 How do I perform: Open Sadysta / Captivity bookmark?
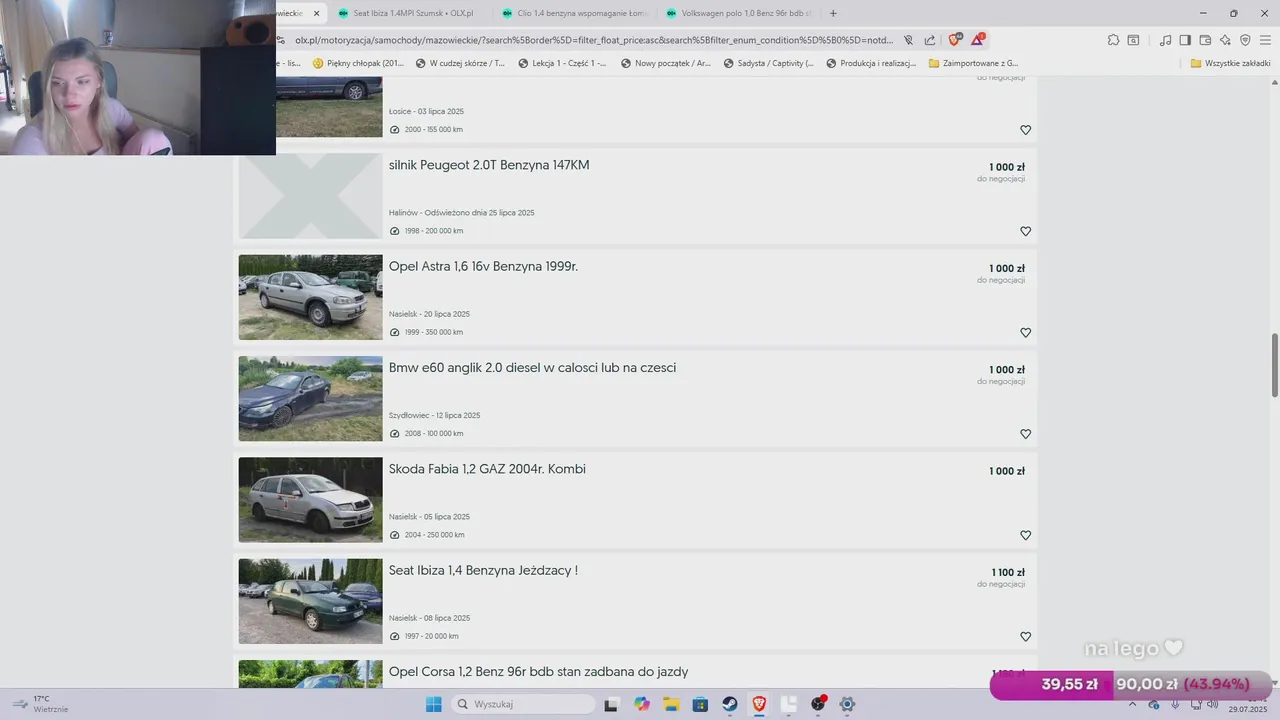[767, 63]
